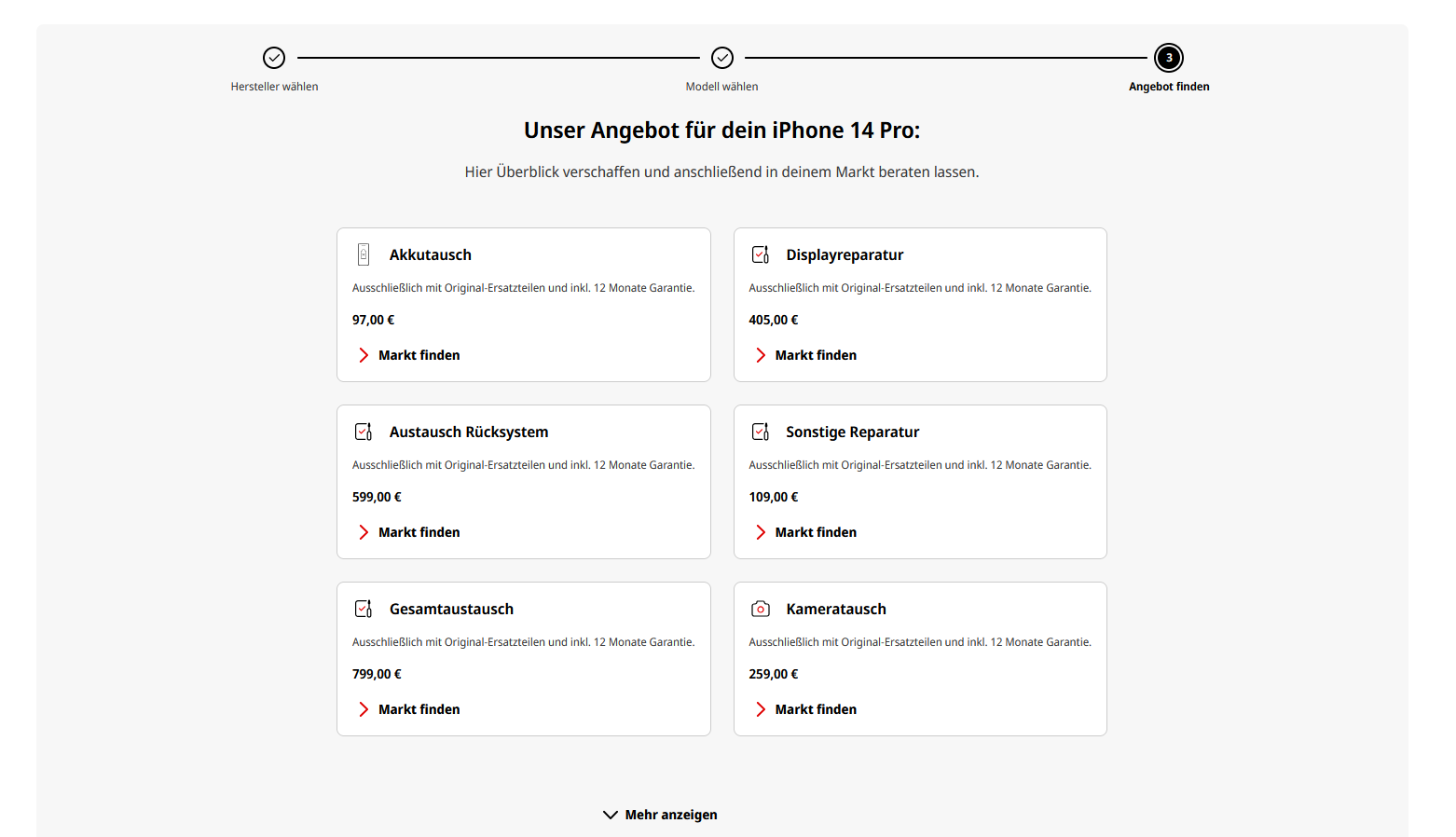Click the Garantie description in the Kameratausch card
Screen dimensions: 1456x837
point(920,642)
